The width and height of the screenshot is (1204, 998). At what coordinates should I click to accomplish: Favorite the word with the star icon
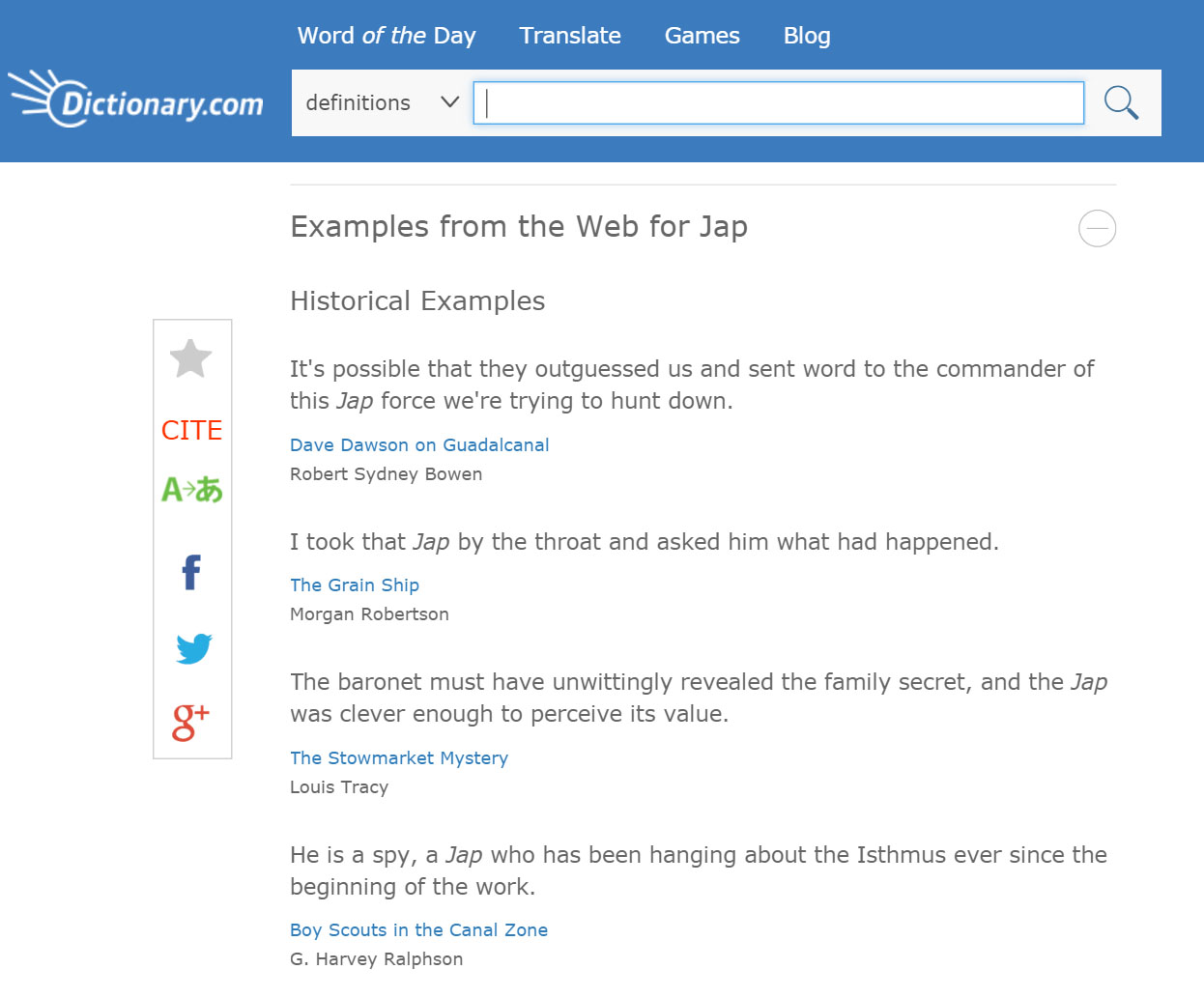point(191,358)
